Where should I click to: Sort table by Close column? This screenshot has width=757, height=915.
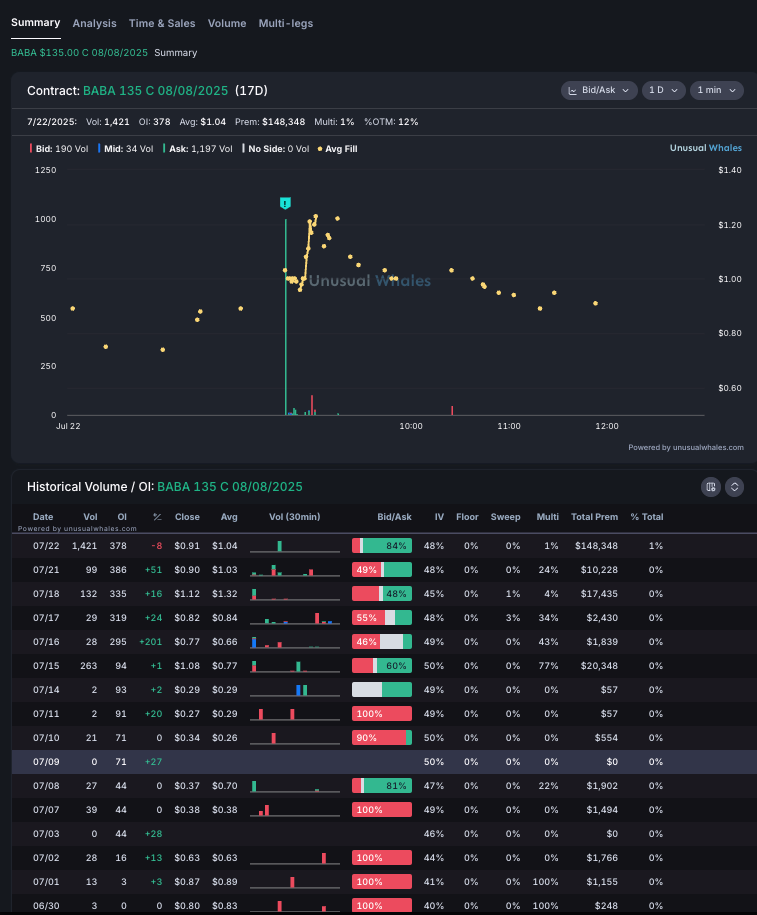[187, 517]
